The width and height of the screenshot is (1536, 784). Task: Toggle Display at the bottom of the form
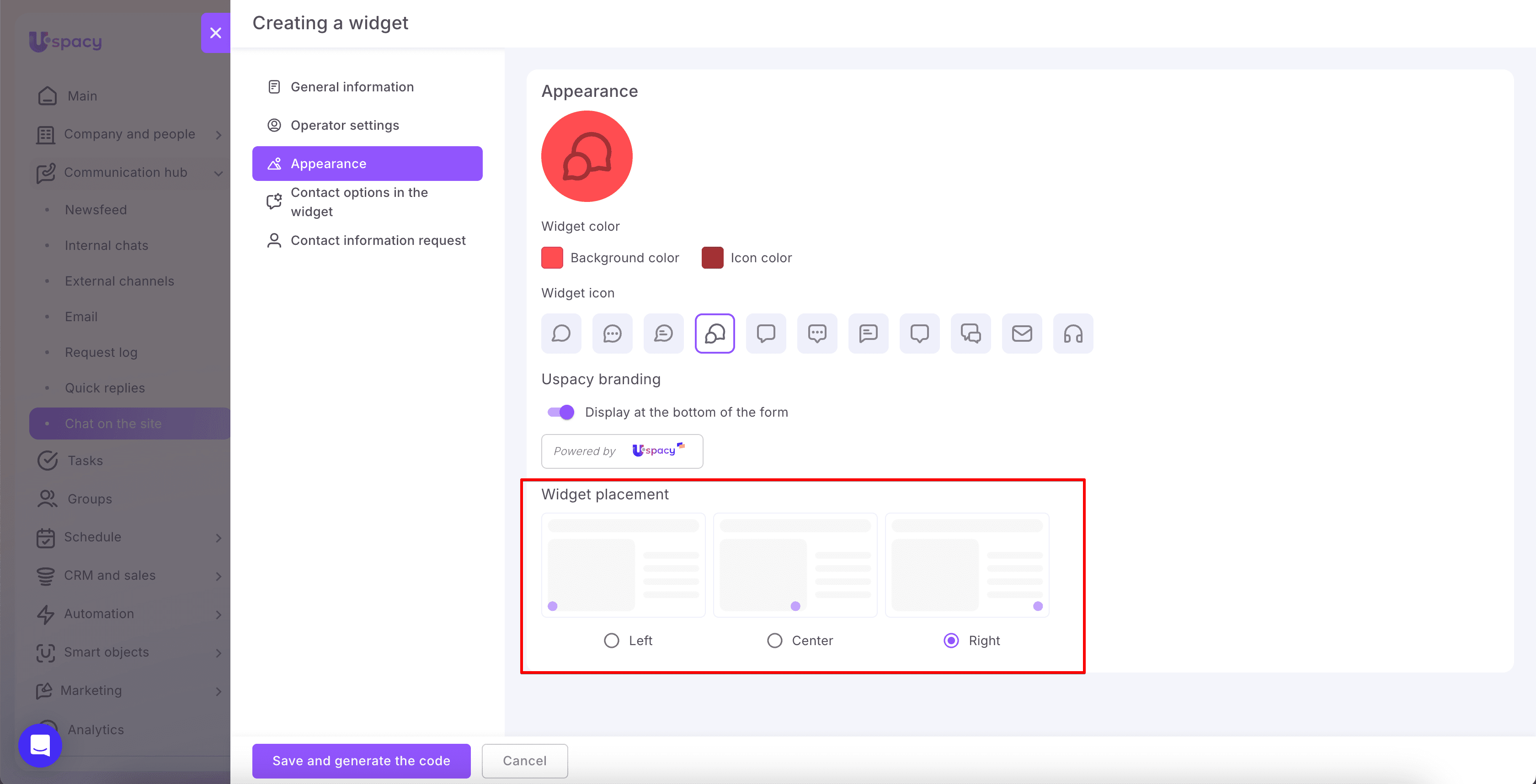[561, 412]
